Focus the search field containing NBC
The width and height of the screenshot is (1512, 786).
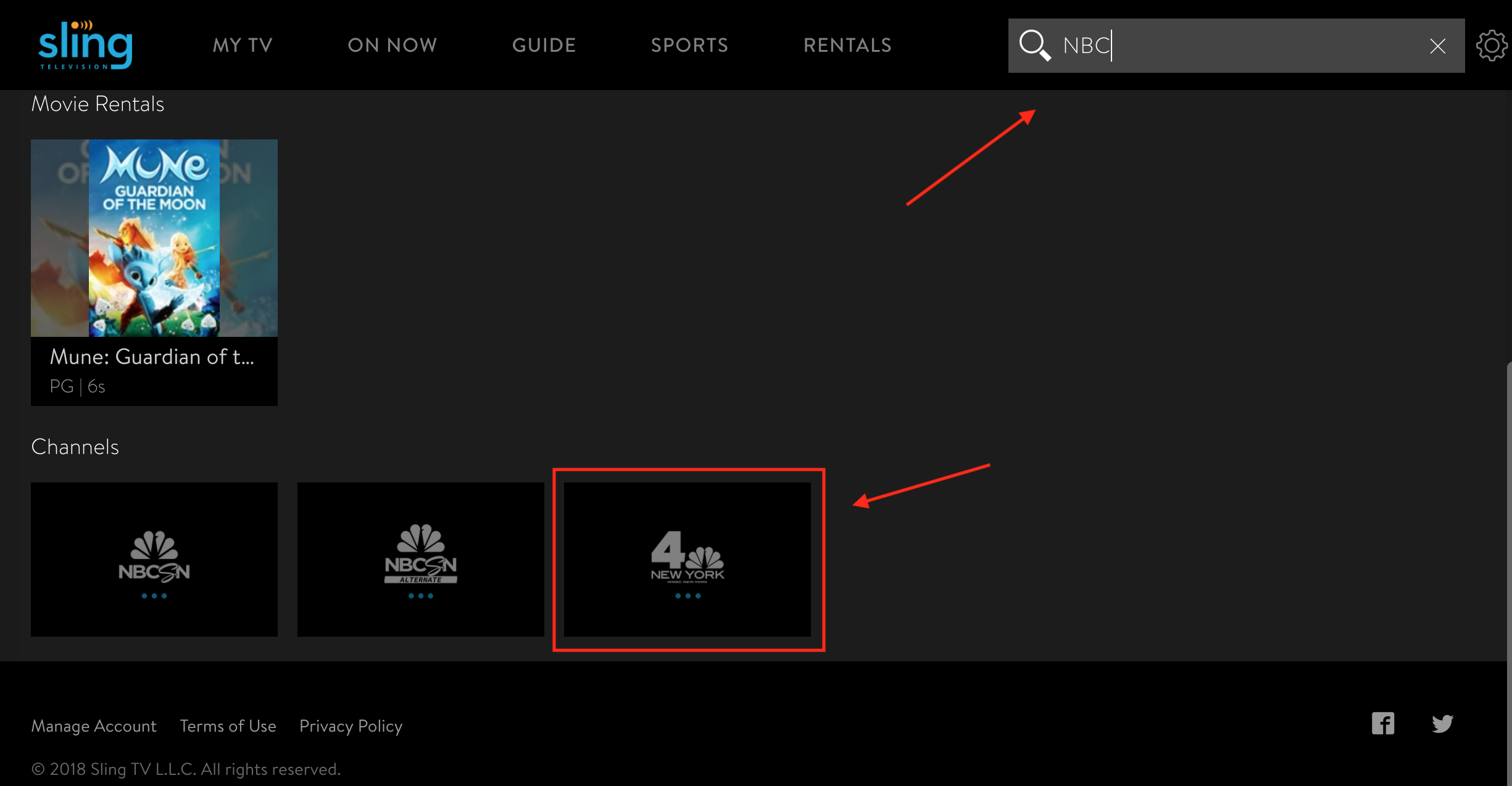point(1236,46)
